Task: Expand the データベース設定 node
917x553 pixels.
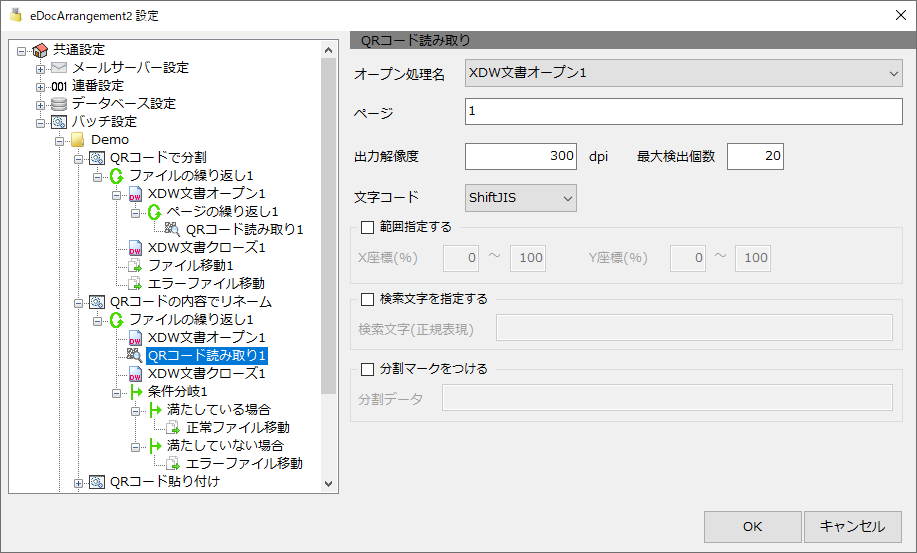Action: [x=40, y=105]
